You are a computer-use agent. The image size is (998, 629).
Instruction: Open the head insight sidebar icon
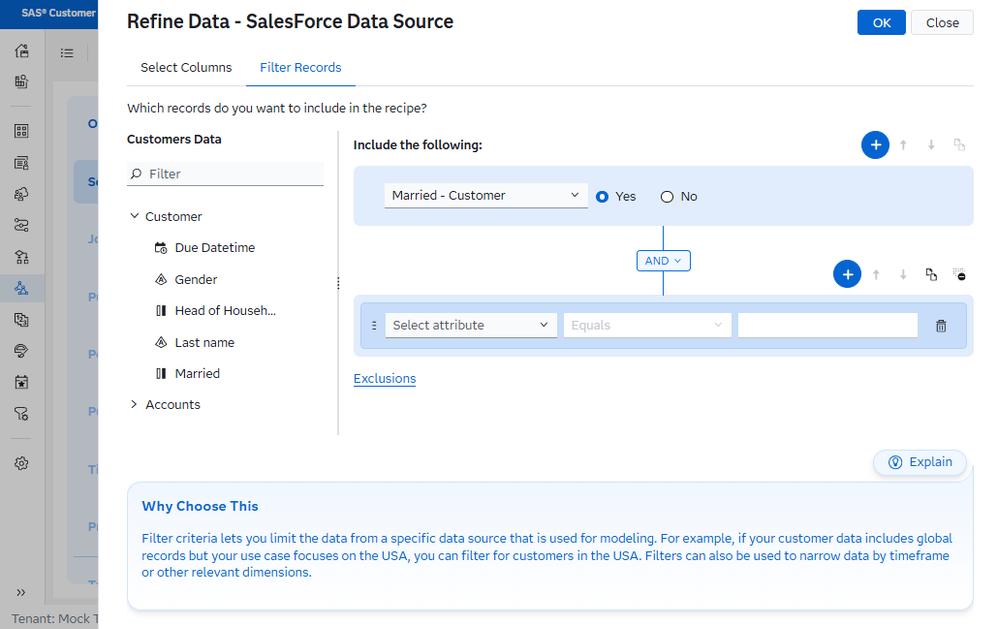22,351
